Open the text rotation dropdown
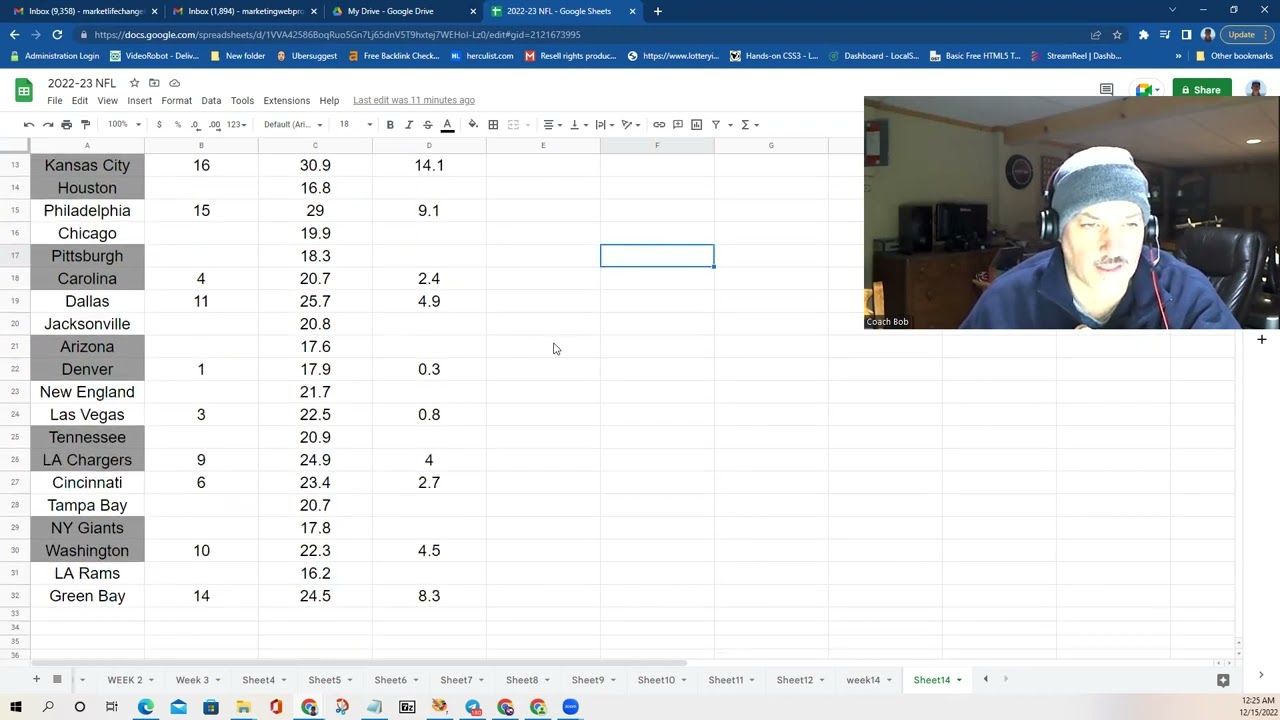 pos(630,124)
